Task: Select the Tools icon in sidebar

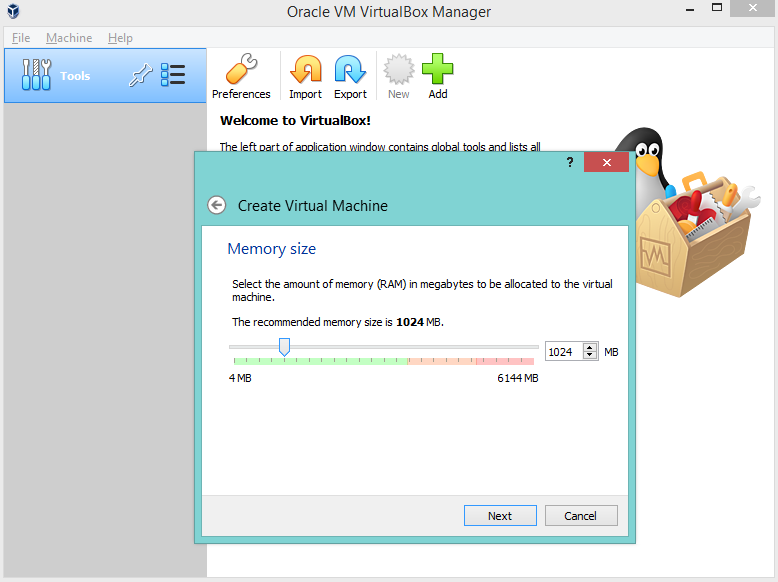Action: click(x=36, y=75)
